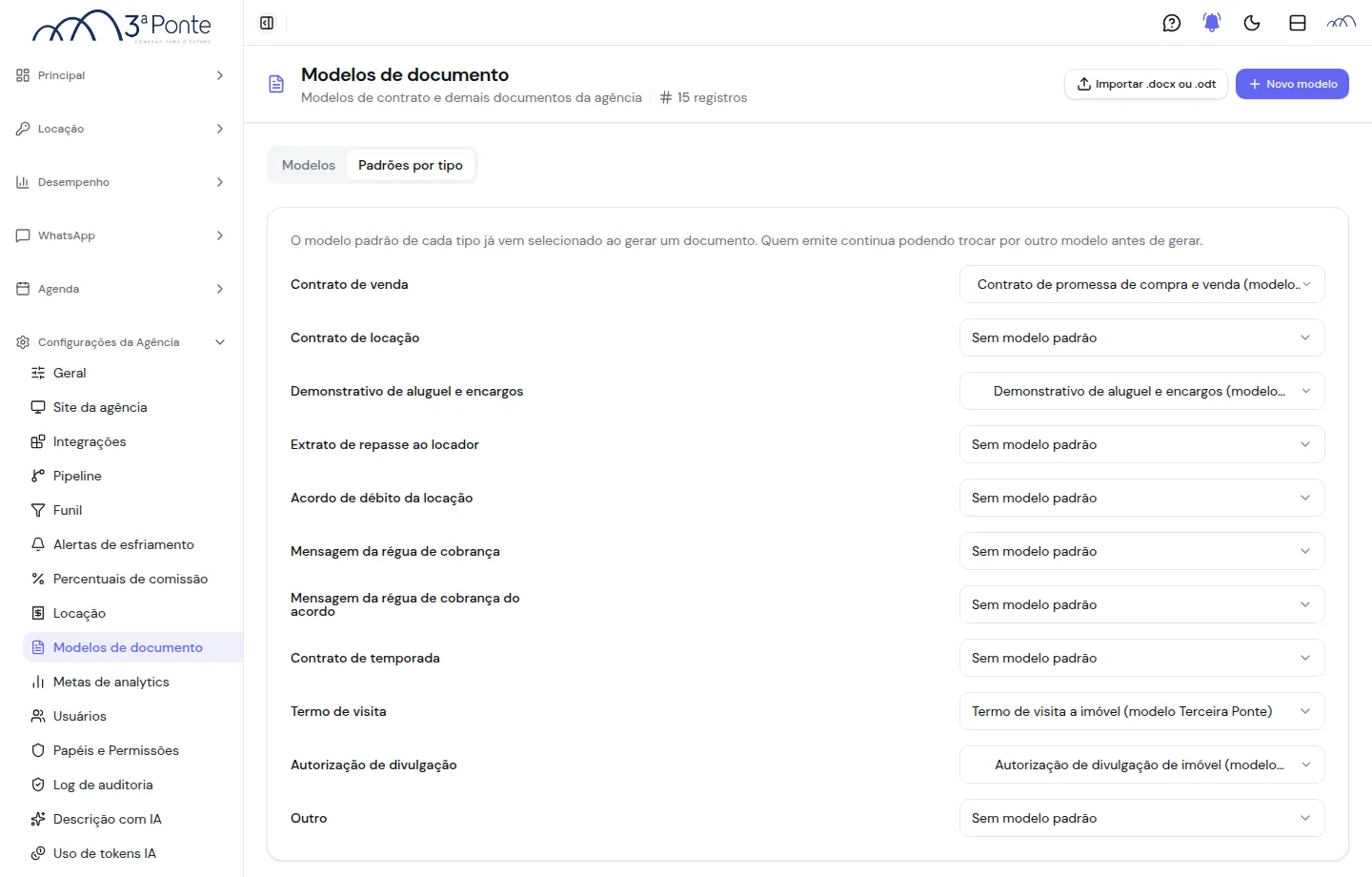The image size is (1372, 877).
Task: Open Acordo de débito da locação dropdown
Action: [x=1141, y=498]
